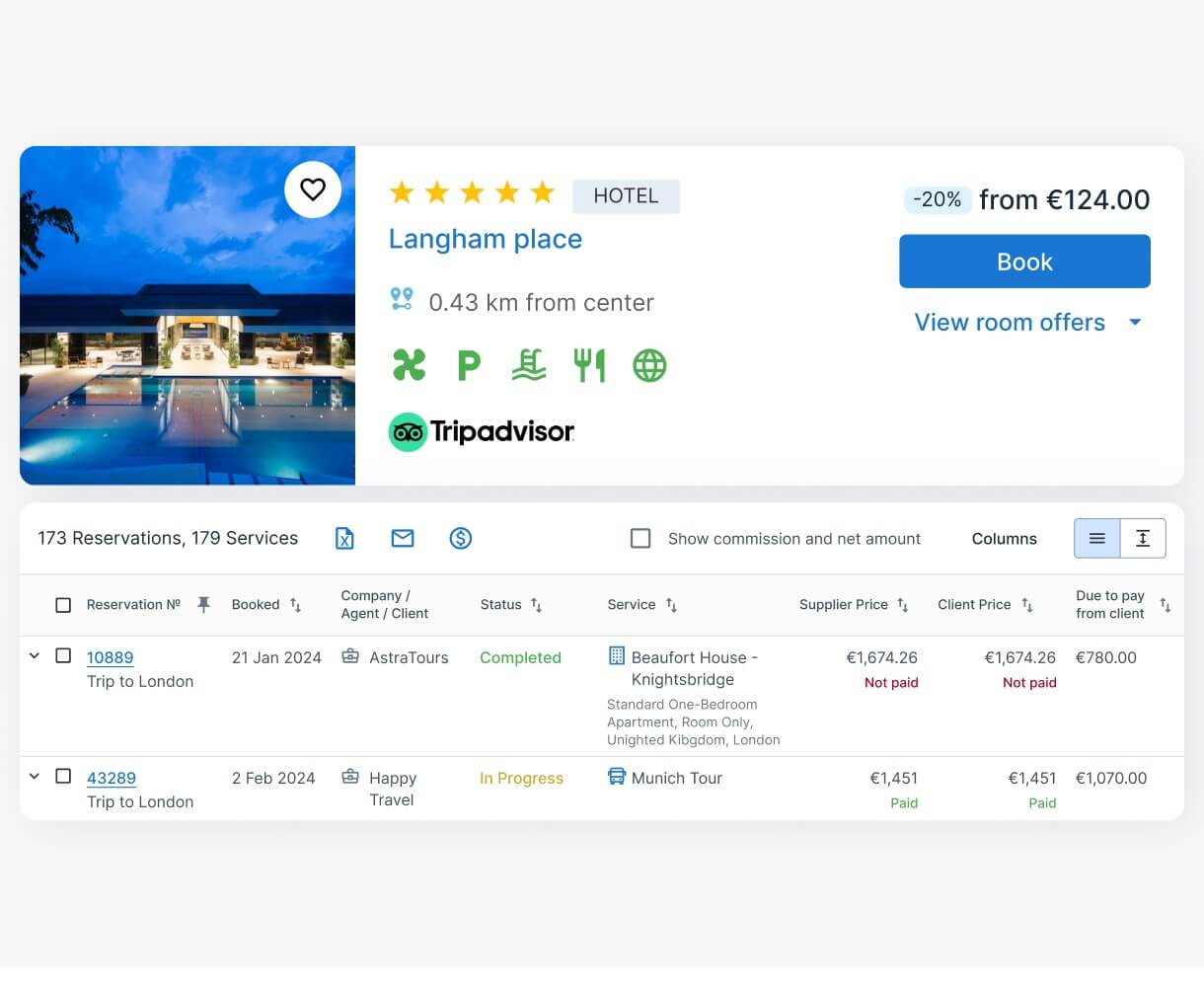Sort the table by Booked column
This screenshot has height=985, width=1204.
coord(295,605)
